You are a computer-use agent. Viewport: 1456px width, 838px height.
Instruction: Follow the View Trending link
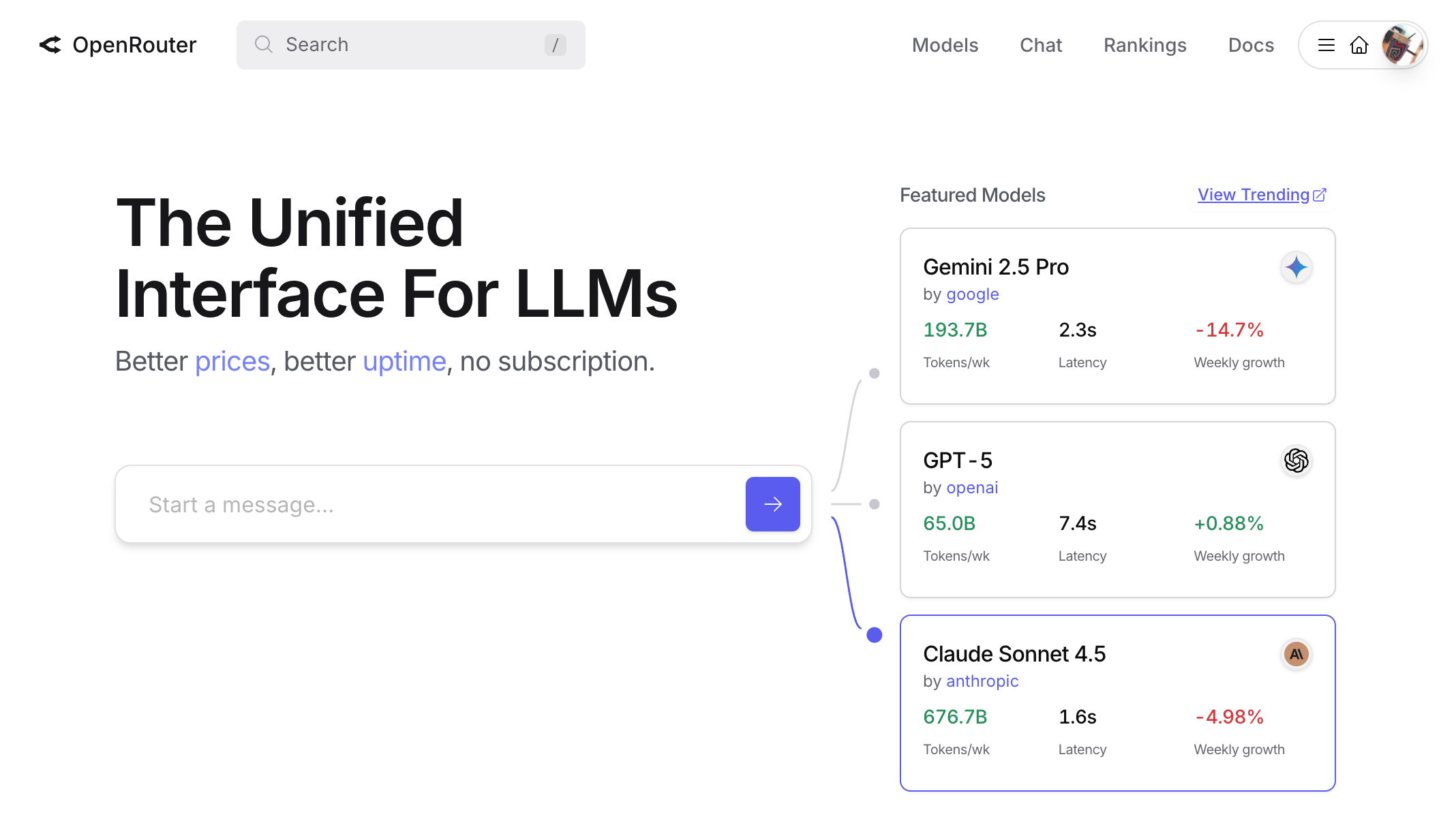(x=1253, y=195)
